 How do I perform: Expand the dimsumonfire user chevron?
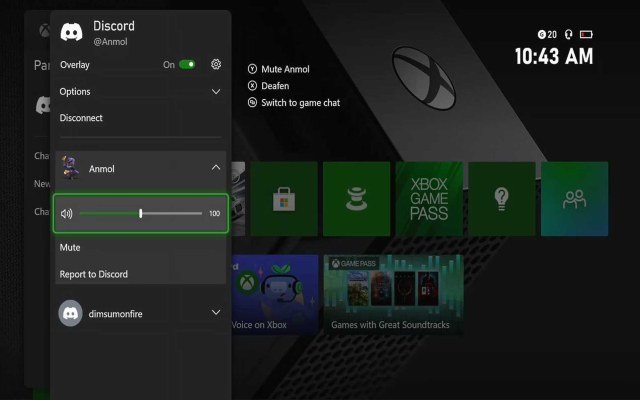click(x=216, y=313)
